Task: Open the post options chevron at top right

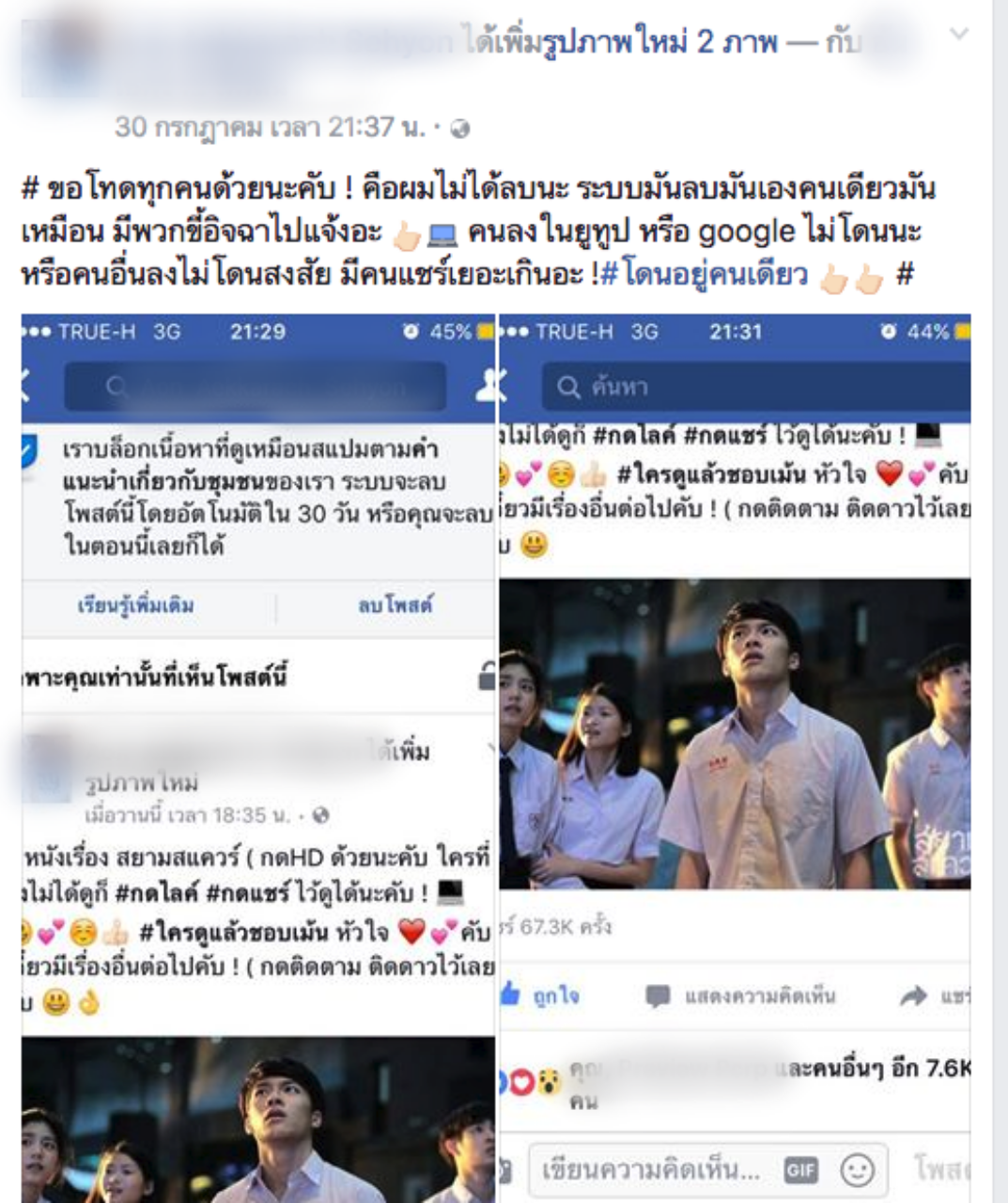Action: 959,35
